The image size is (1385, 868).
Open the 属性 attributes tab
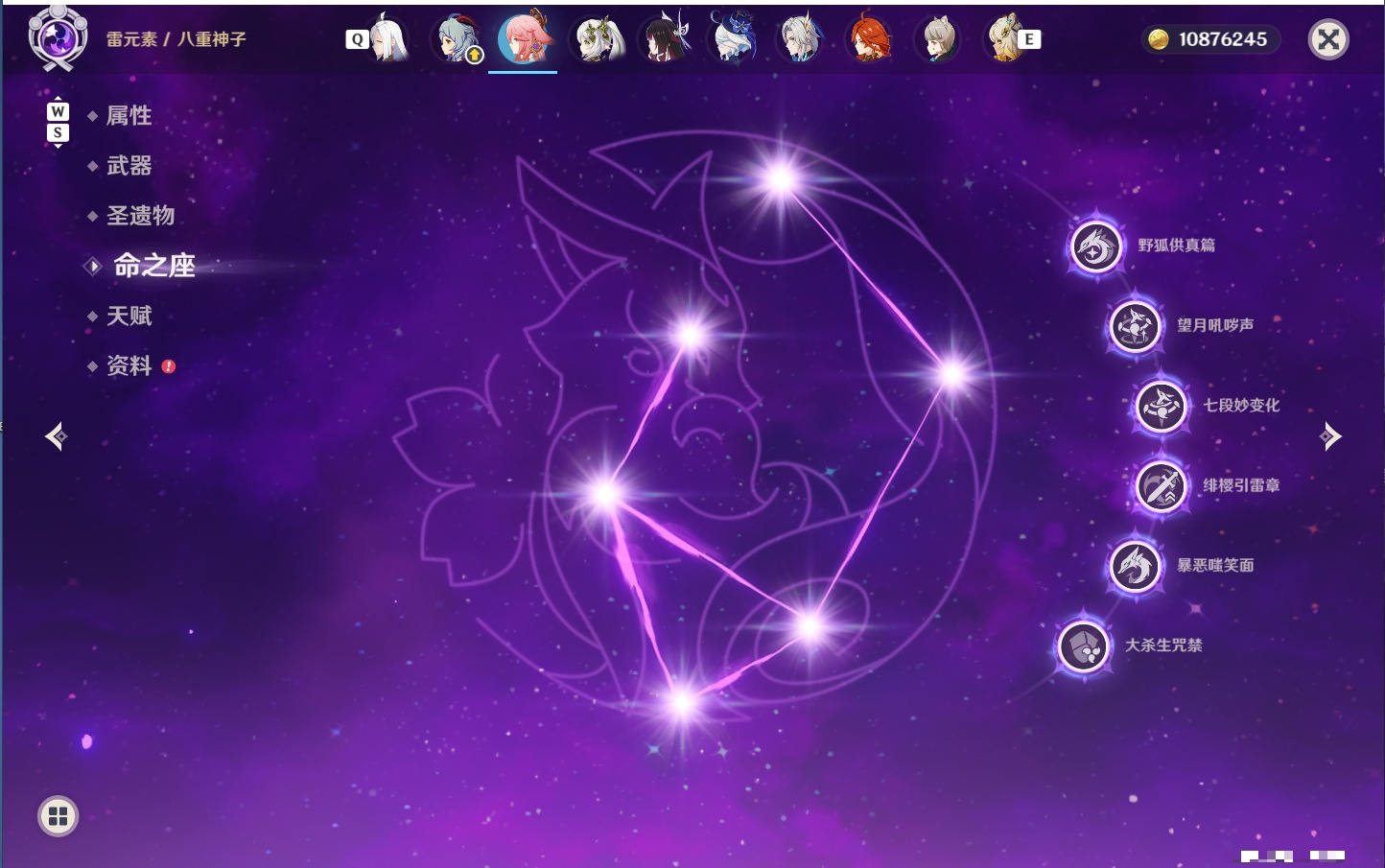click(129, 116)
